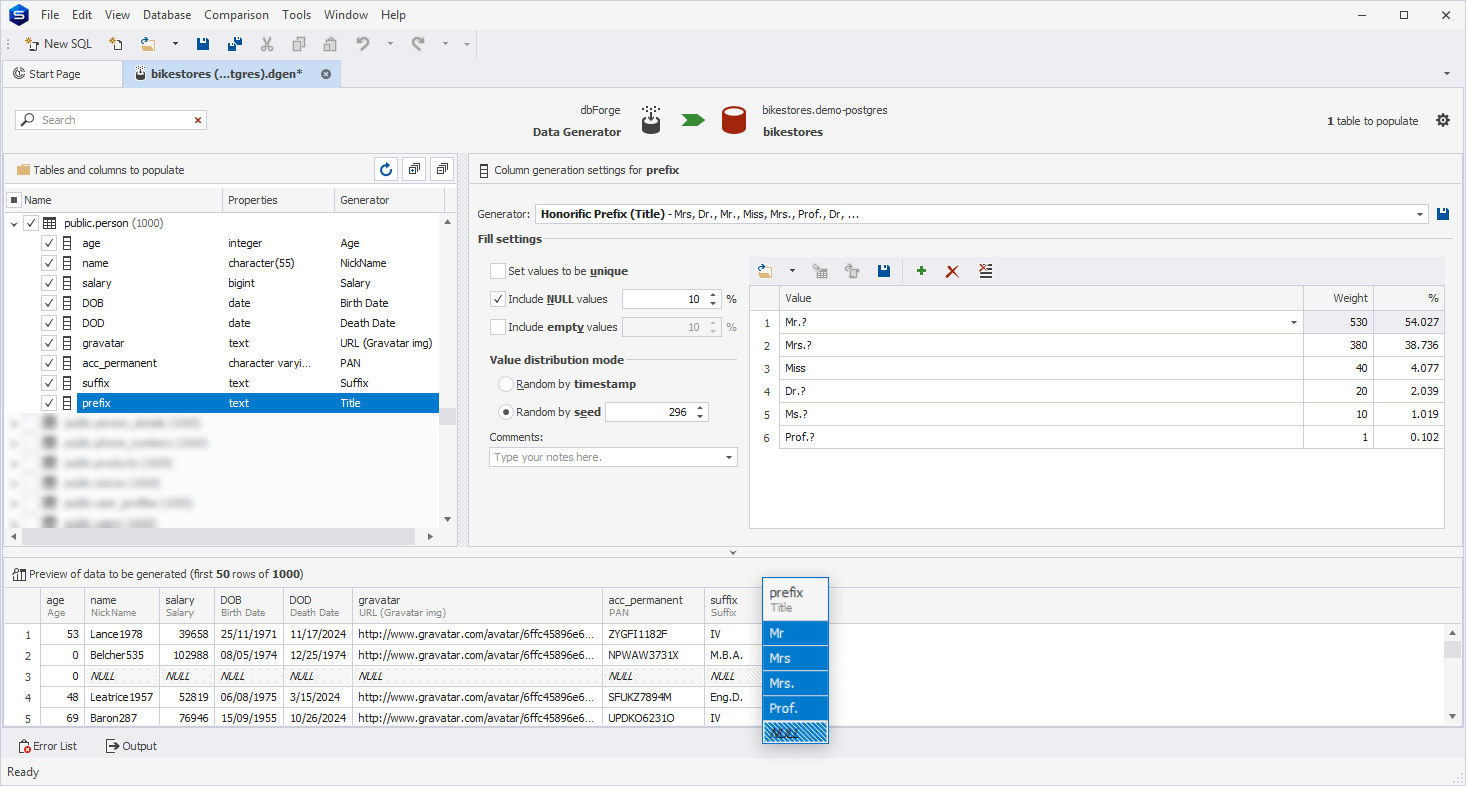Open the Database menu
The image size is (1466, 786).
(x=167, y=15)
